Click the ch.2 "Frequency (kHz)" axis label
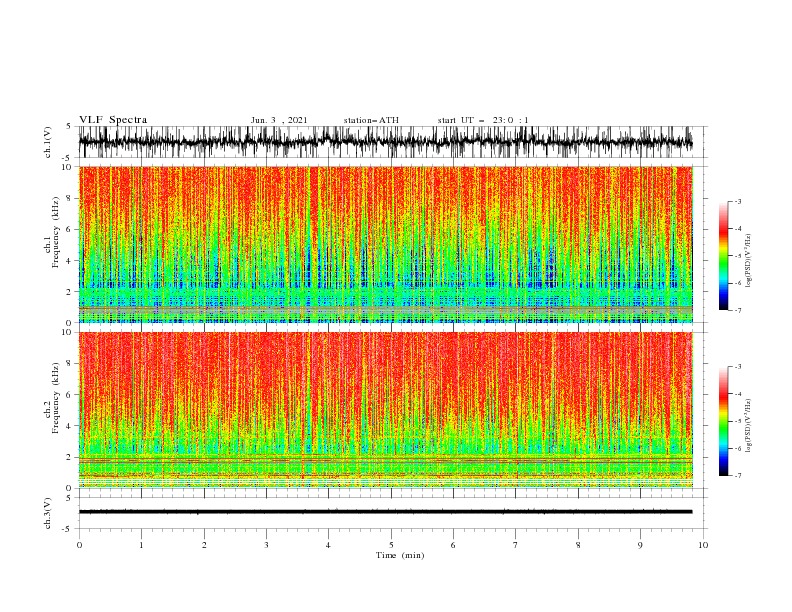Screen dimensions: 792x612 (56, 398)
